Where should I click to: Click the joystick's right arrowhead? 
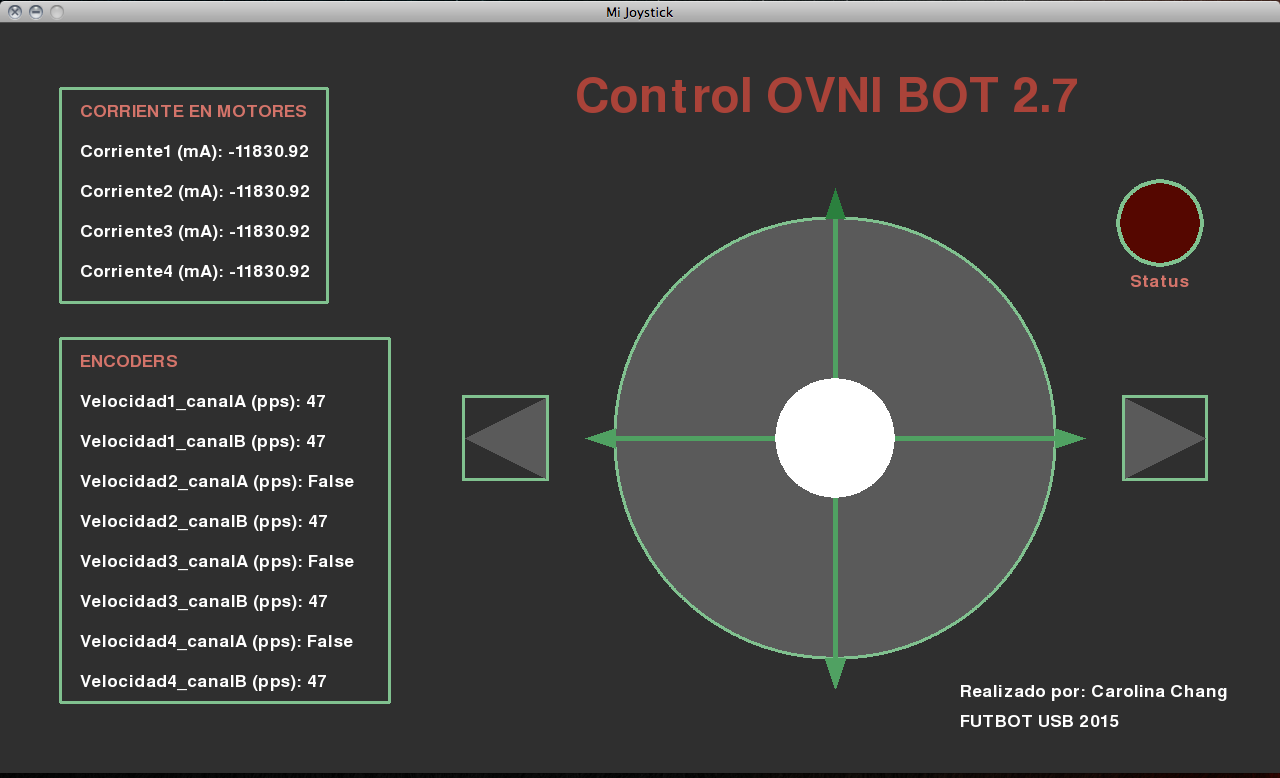(1070, 438)
